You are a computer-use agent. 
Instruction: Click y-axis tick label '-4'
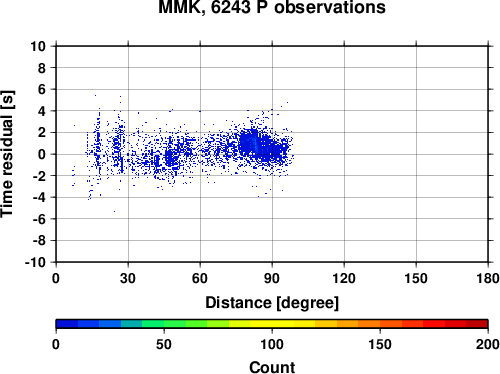[39, 198]
